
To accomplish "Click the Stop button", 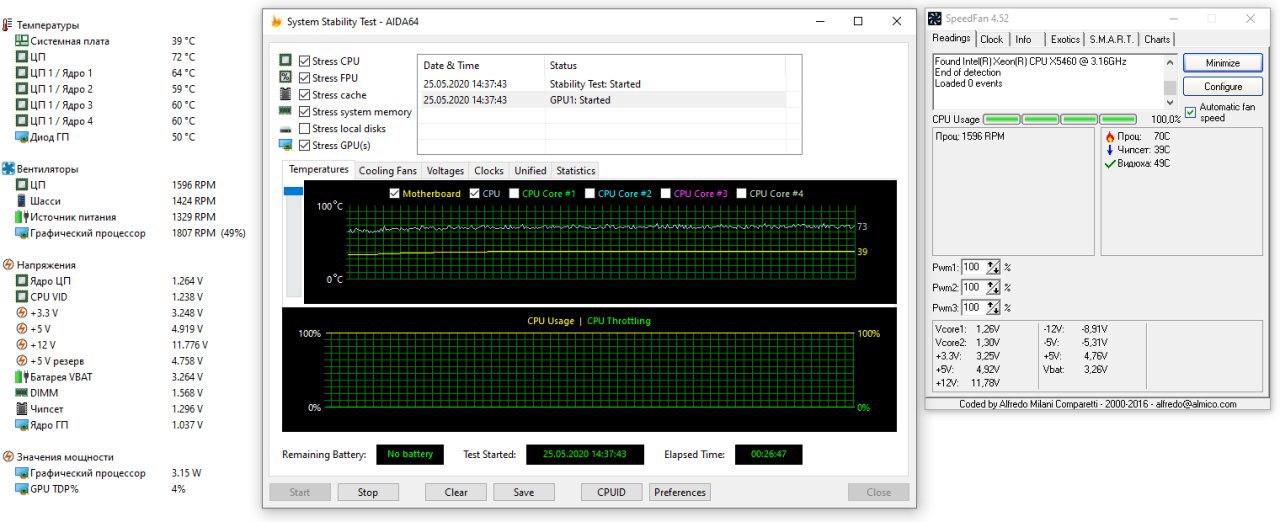I will tap(368, 492).
